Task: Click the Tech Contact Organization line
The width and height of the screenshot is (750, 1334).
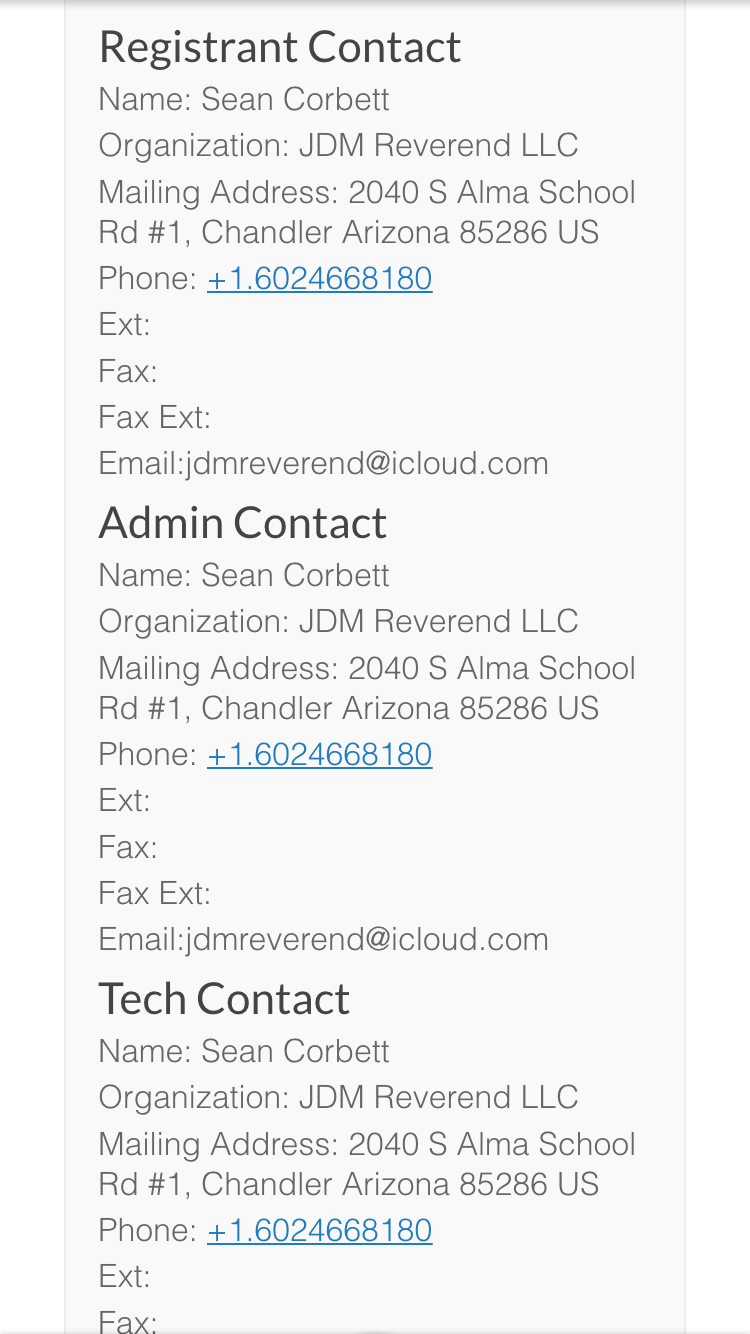Action: point(338,1097)
